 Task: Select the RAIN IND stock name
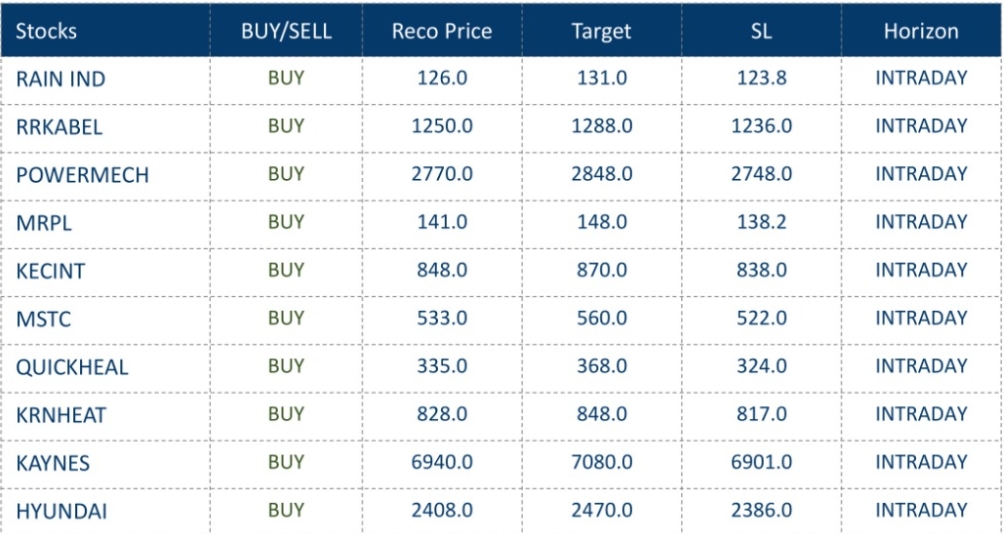click(x=60, y=79)
